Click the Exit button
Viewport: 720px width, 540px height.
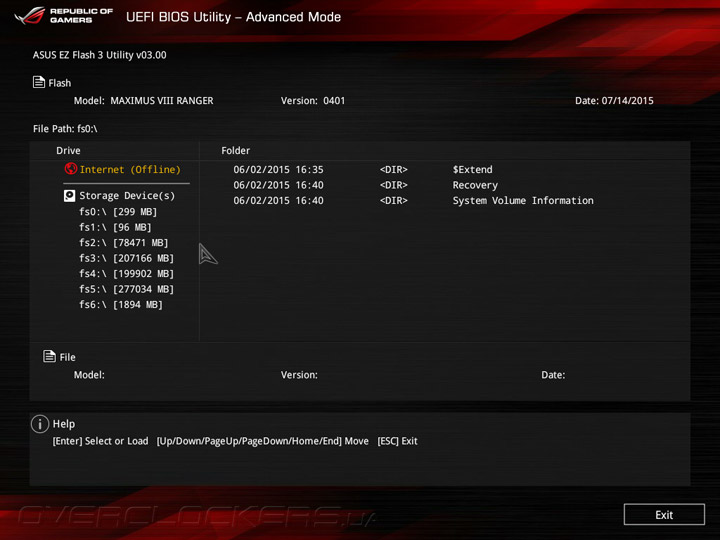(664, 514)
